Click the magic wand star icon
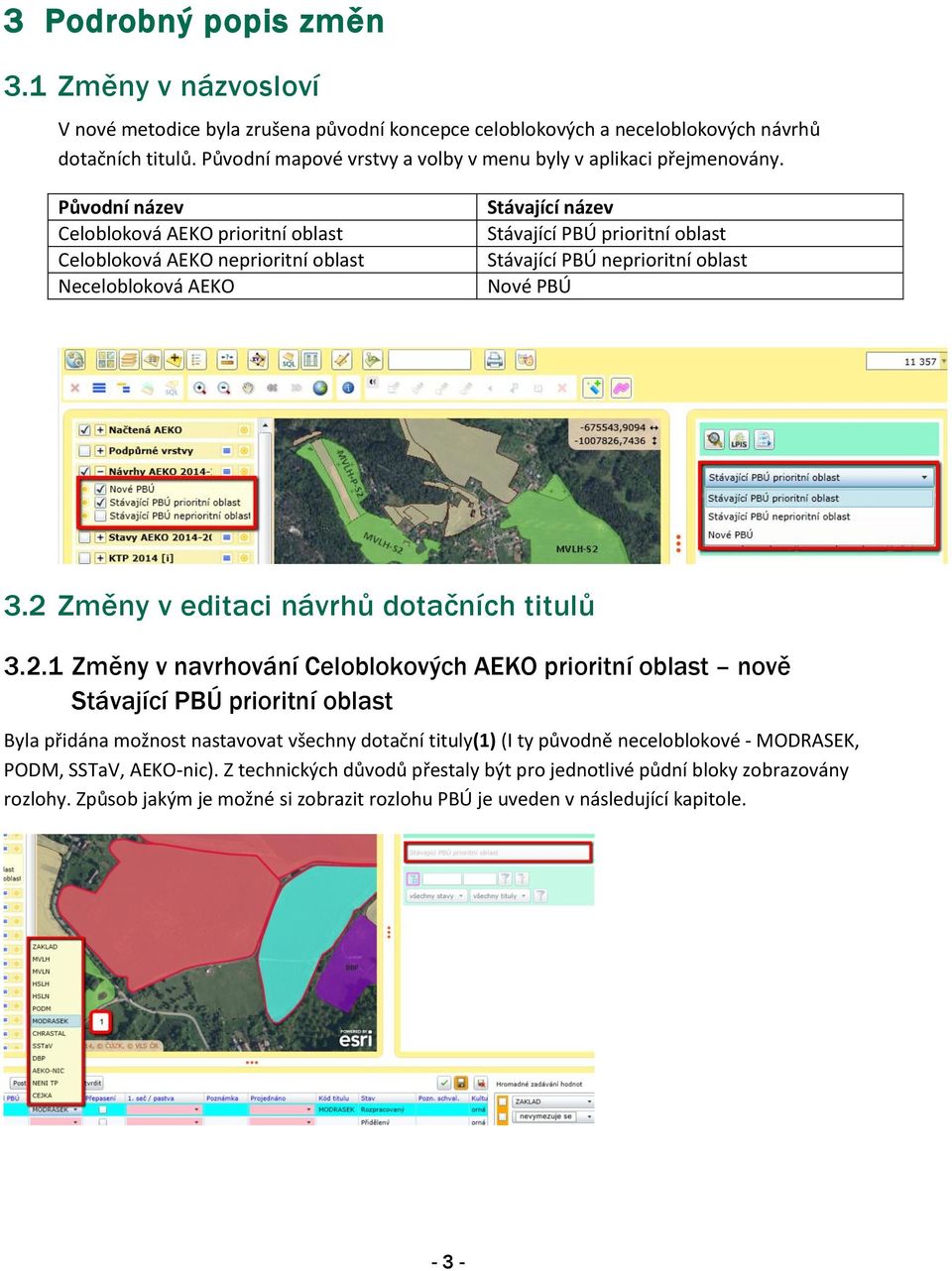The width and height of the screenshot is (952, 1271). [593, 388]
